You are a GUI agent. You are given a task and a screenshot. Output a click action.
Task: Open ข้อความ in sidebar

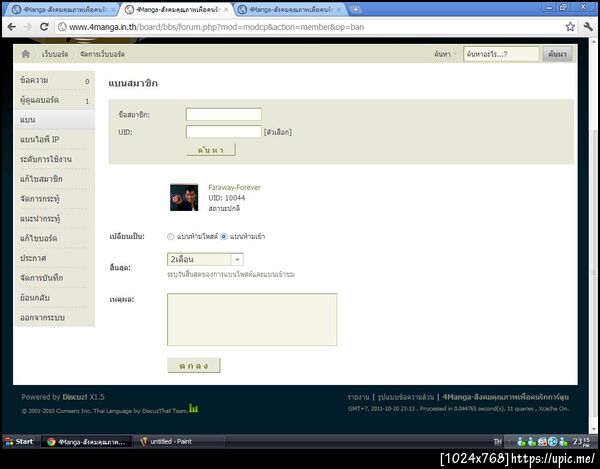tap(54, 80)
